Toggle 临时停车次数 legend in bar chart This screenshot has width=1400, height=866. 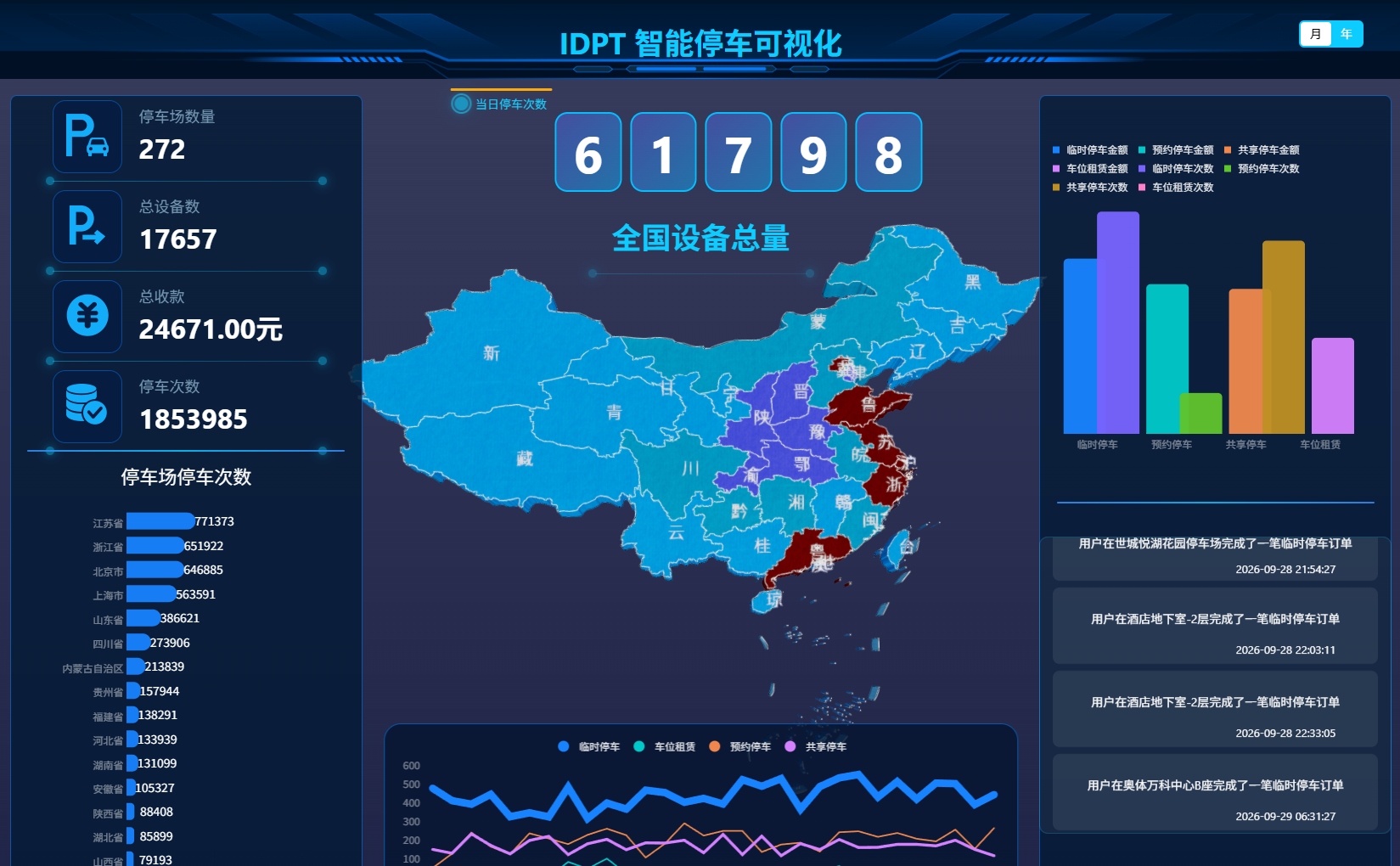pos(1176,169)
